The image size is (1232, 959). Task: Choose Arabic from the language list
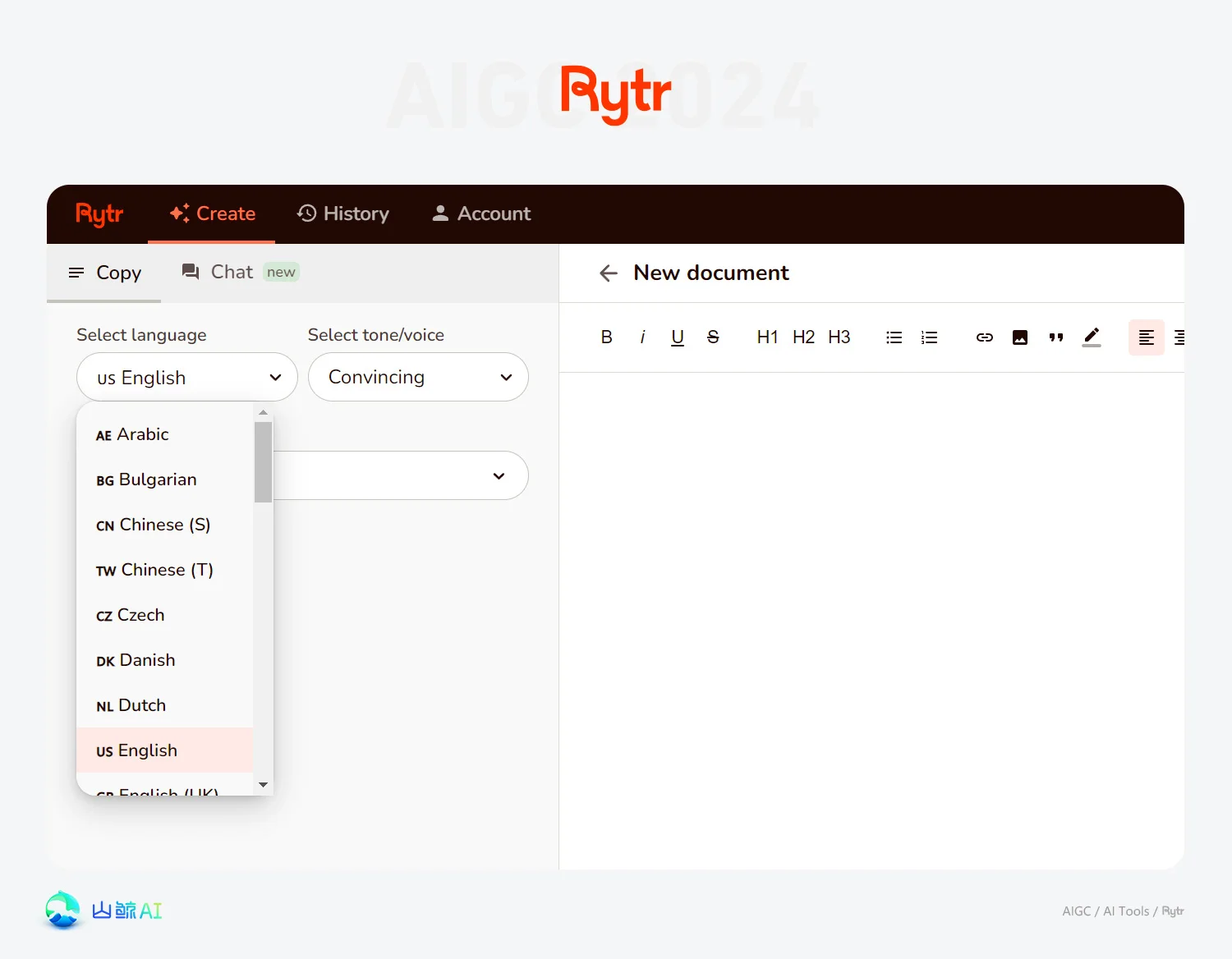165,434
